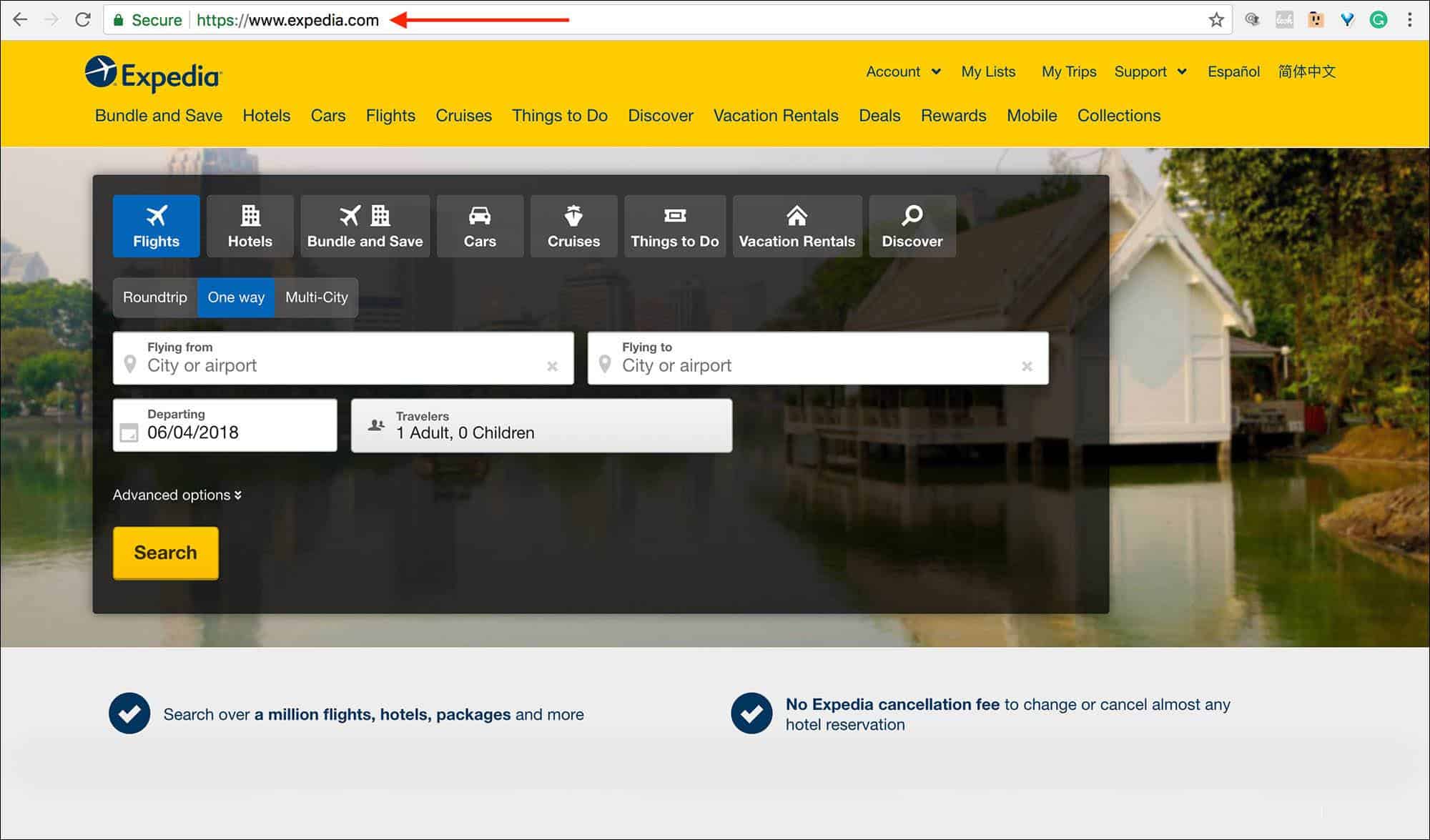Open Rewards in top navigation
Image resolution: width=1430 pixels, height=840 pixels.
(x=954, y=116)
